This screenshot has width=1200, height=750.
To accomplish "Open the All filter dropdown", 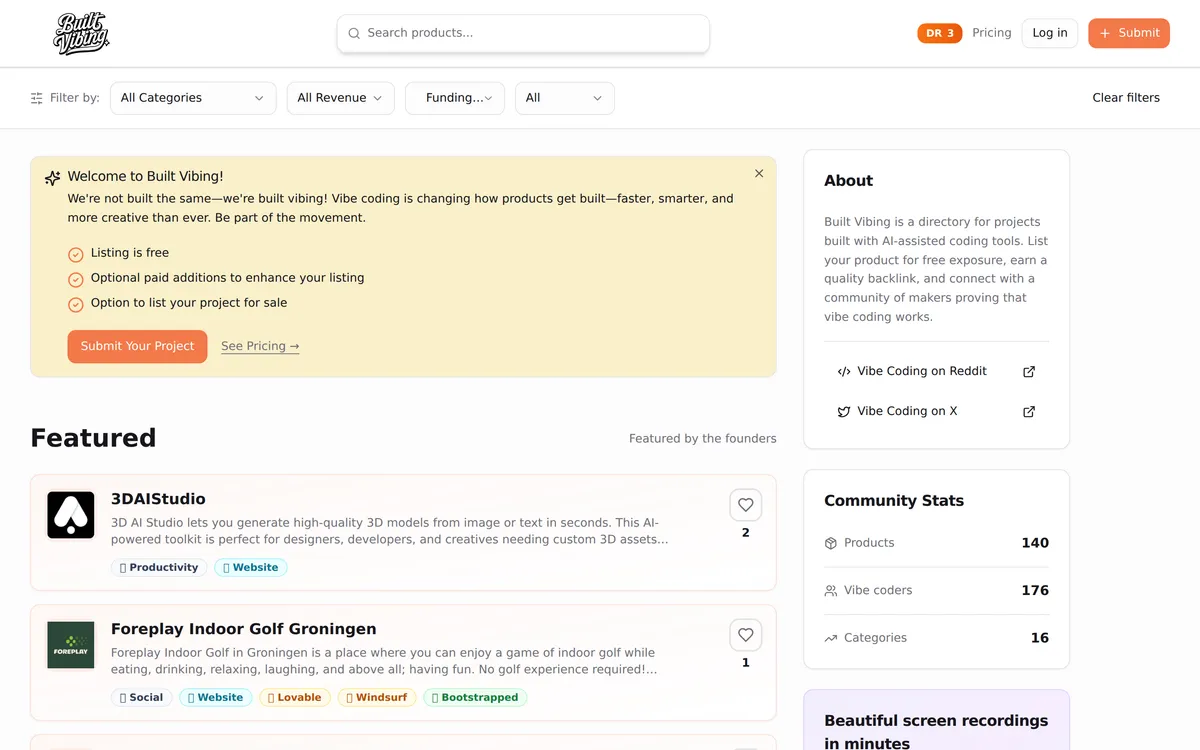I will (565, 98).
